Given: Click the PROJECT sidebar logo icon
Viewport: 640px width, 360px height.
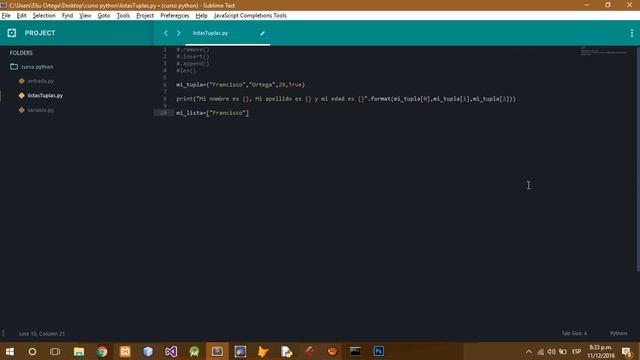Looking at the screenshot, I should point(11,33).
